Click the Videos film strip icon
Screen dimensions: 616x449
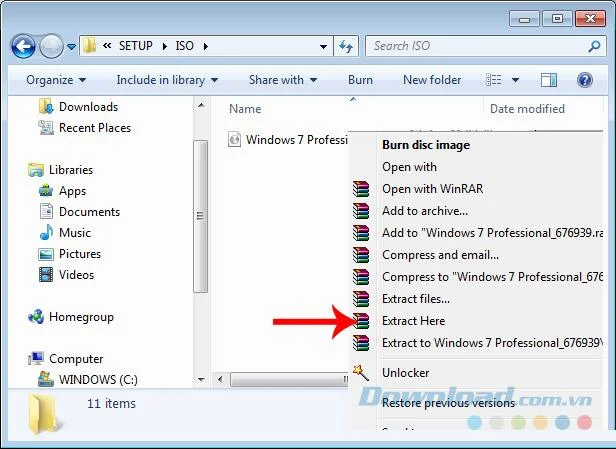click(46, 275)
